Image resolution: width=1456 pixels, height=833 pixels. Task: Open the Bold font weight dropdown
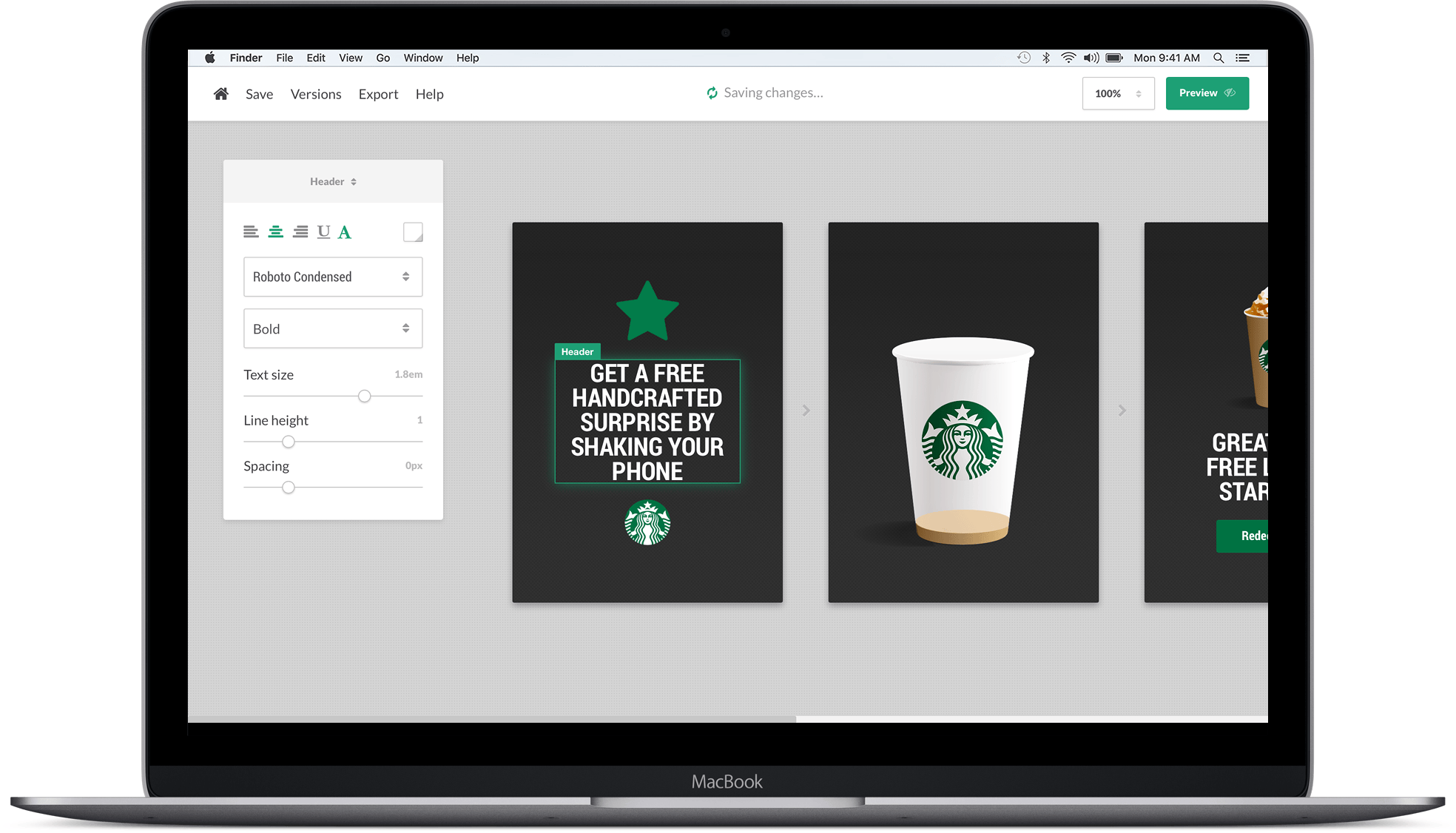pos(333,328)
